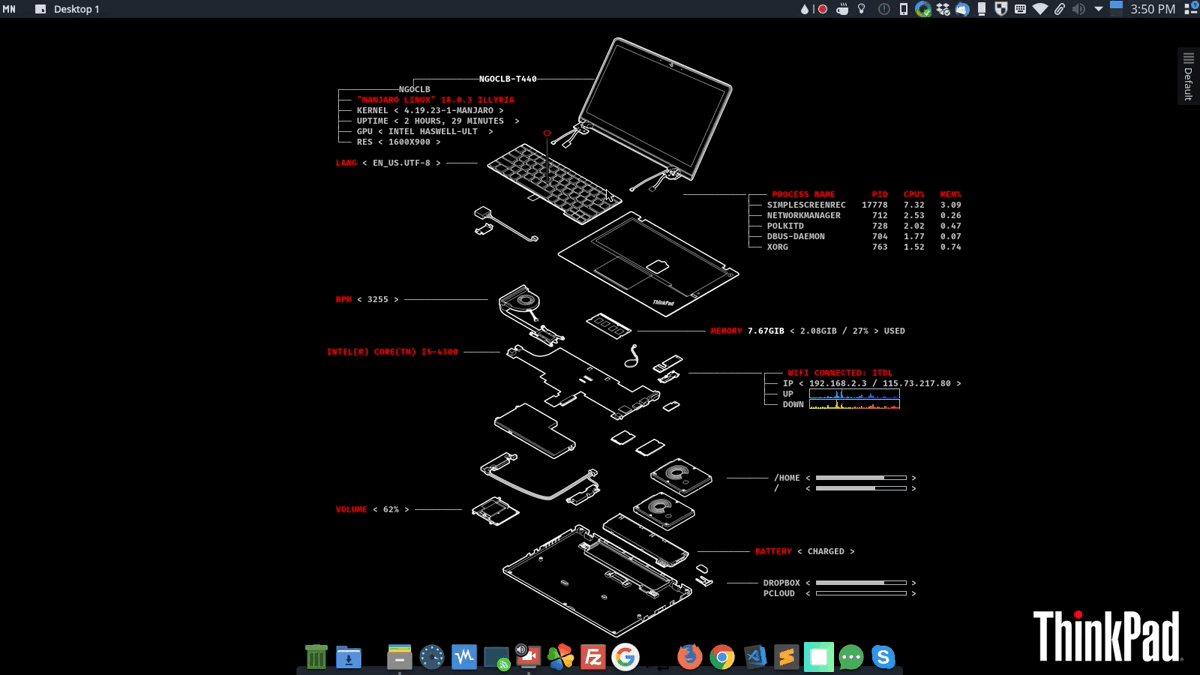
Task: Open the Dropbox tray icon
Action: tap(943, 9)
